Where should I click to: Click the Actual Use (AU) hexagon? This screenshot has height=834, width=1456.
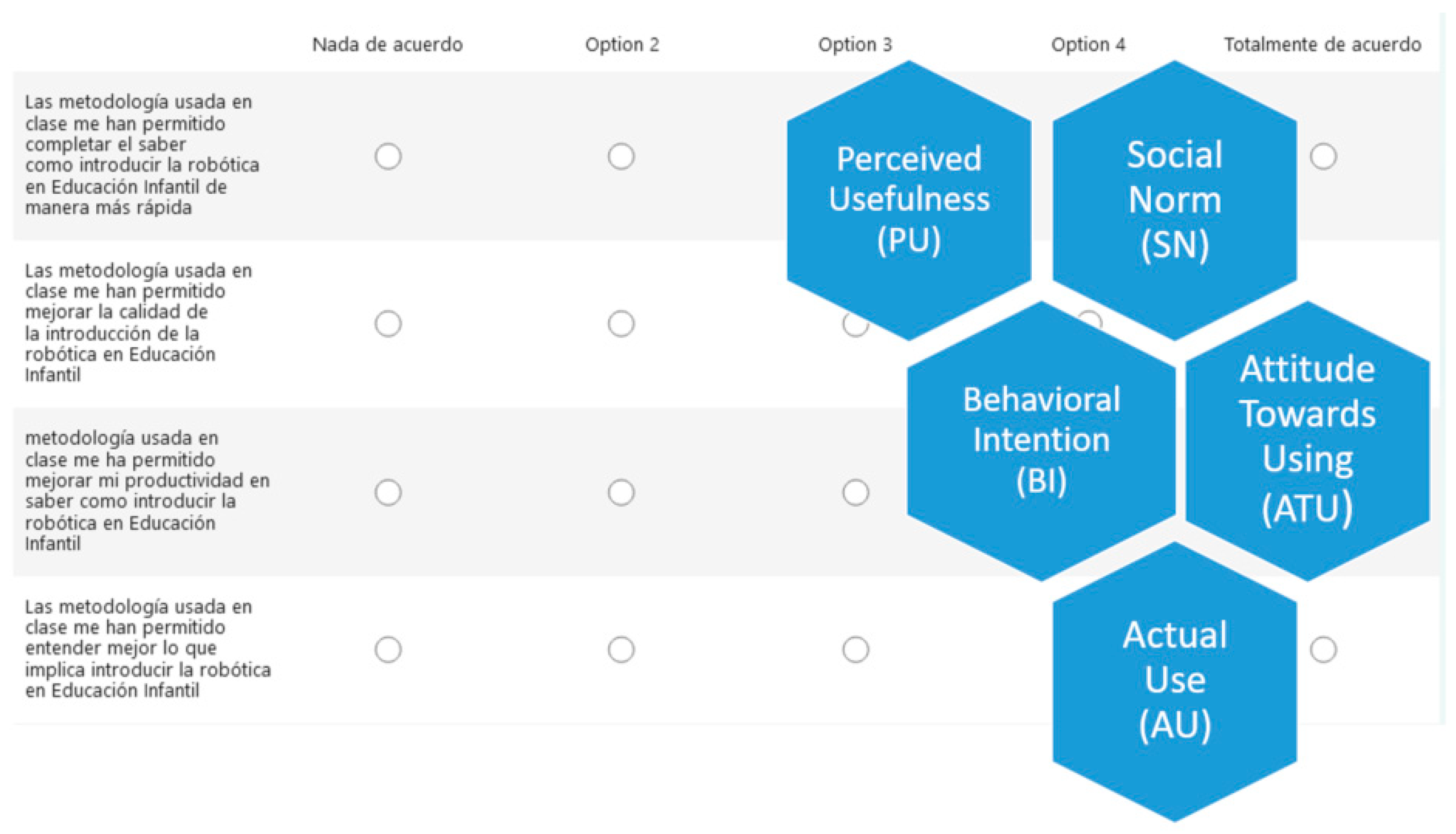[1175, 681]
